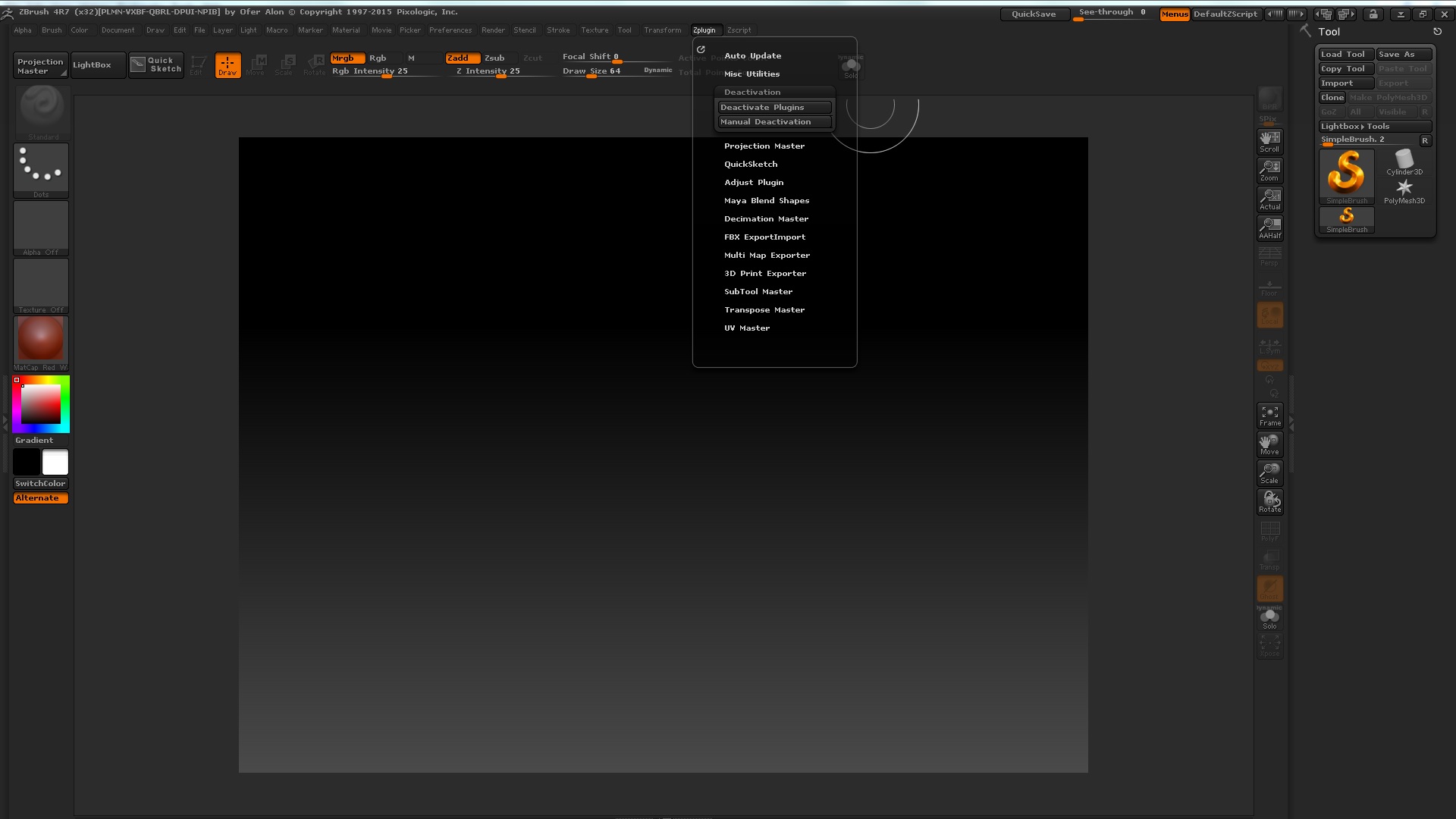Image resolution: width=1456 pixels, height=819 pixels.
Task: Click the Draw Size slider
Action: click(601, 71)
